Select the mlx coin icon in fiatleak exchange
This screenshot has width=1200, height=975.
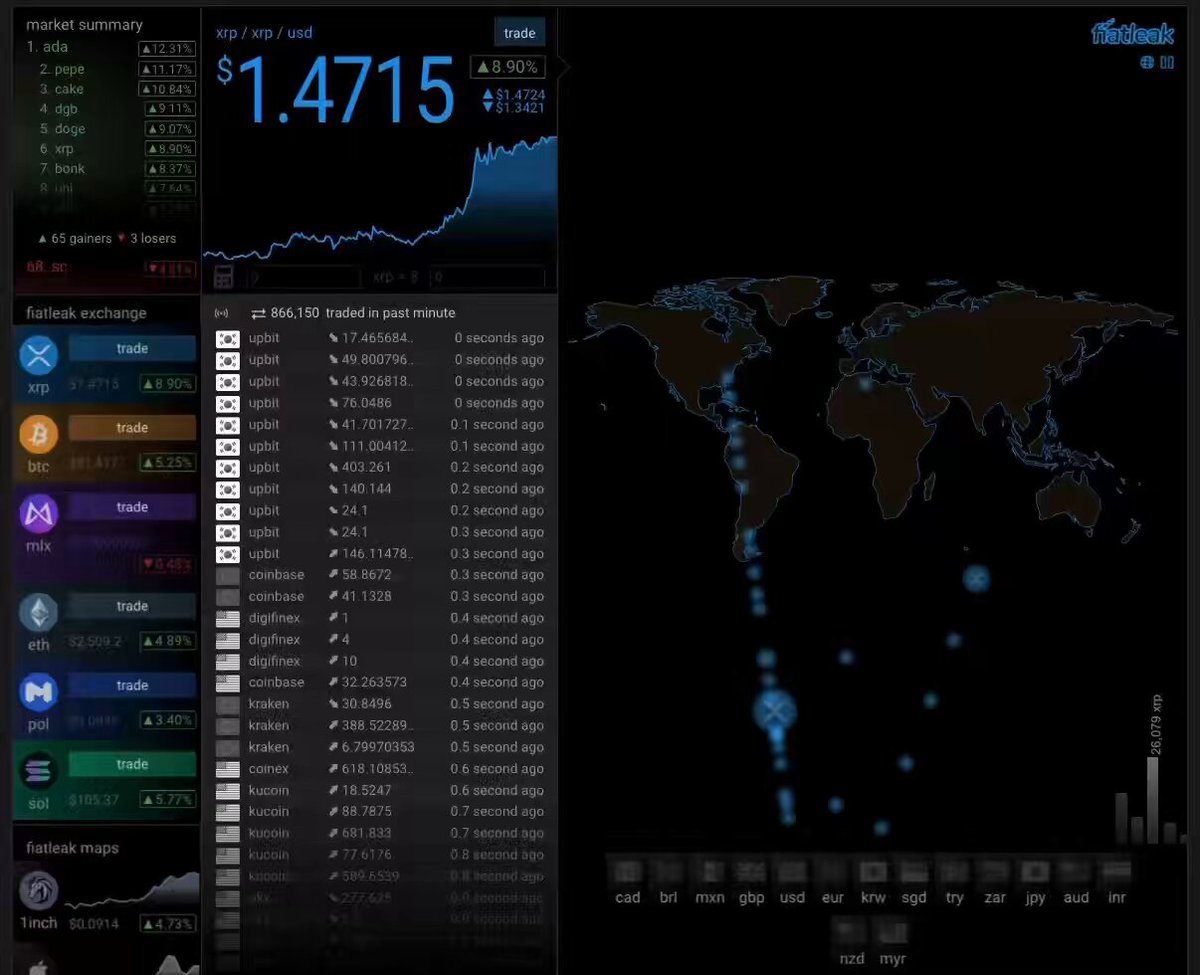click(39, 514)
